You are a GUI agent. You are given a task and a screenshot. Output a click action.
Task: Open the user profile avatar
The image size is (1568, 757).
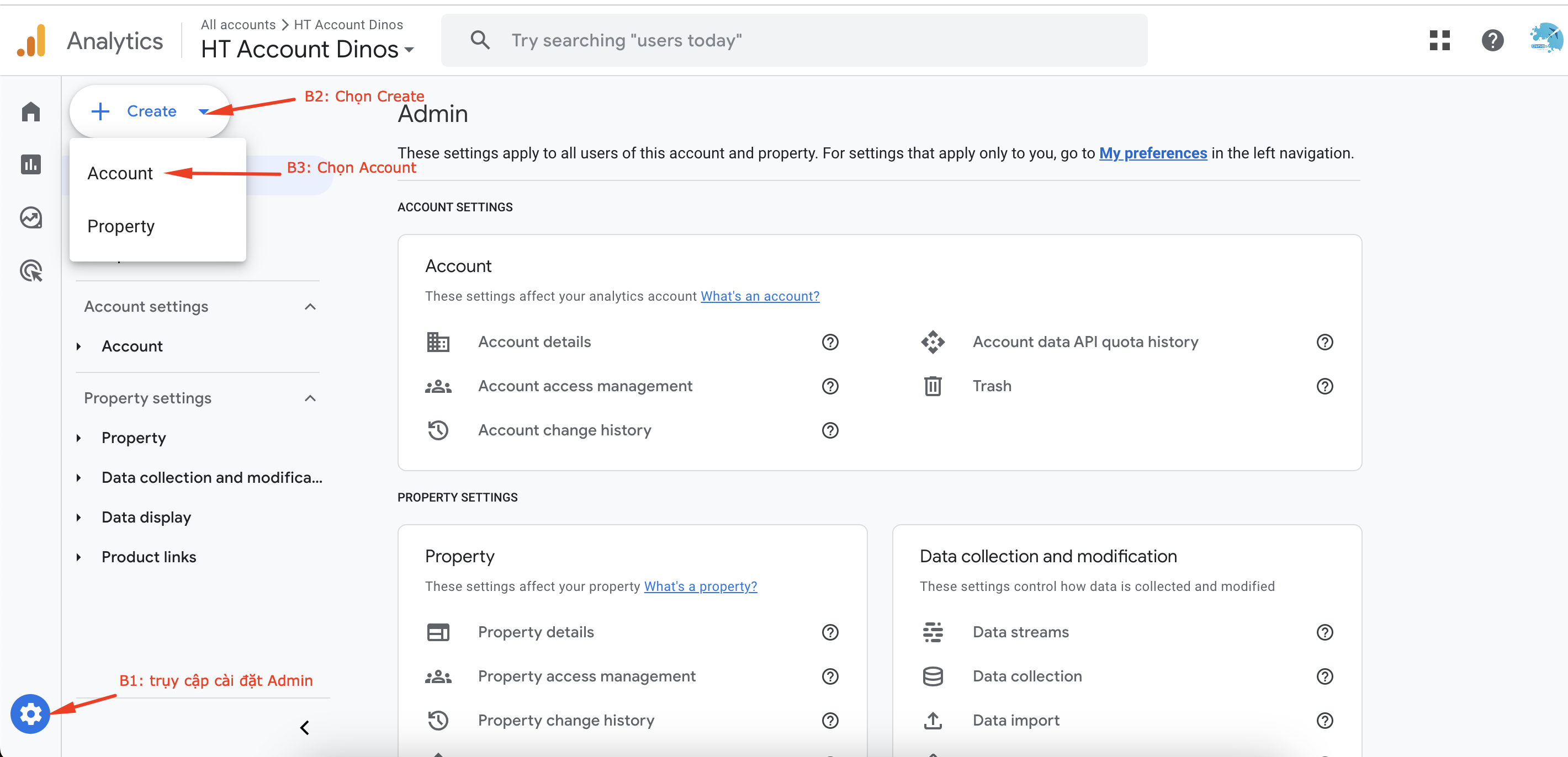tap(1545, 38)
